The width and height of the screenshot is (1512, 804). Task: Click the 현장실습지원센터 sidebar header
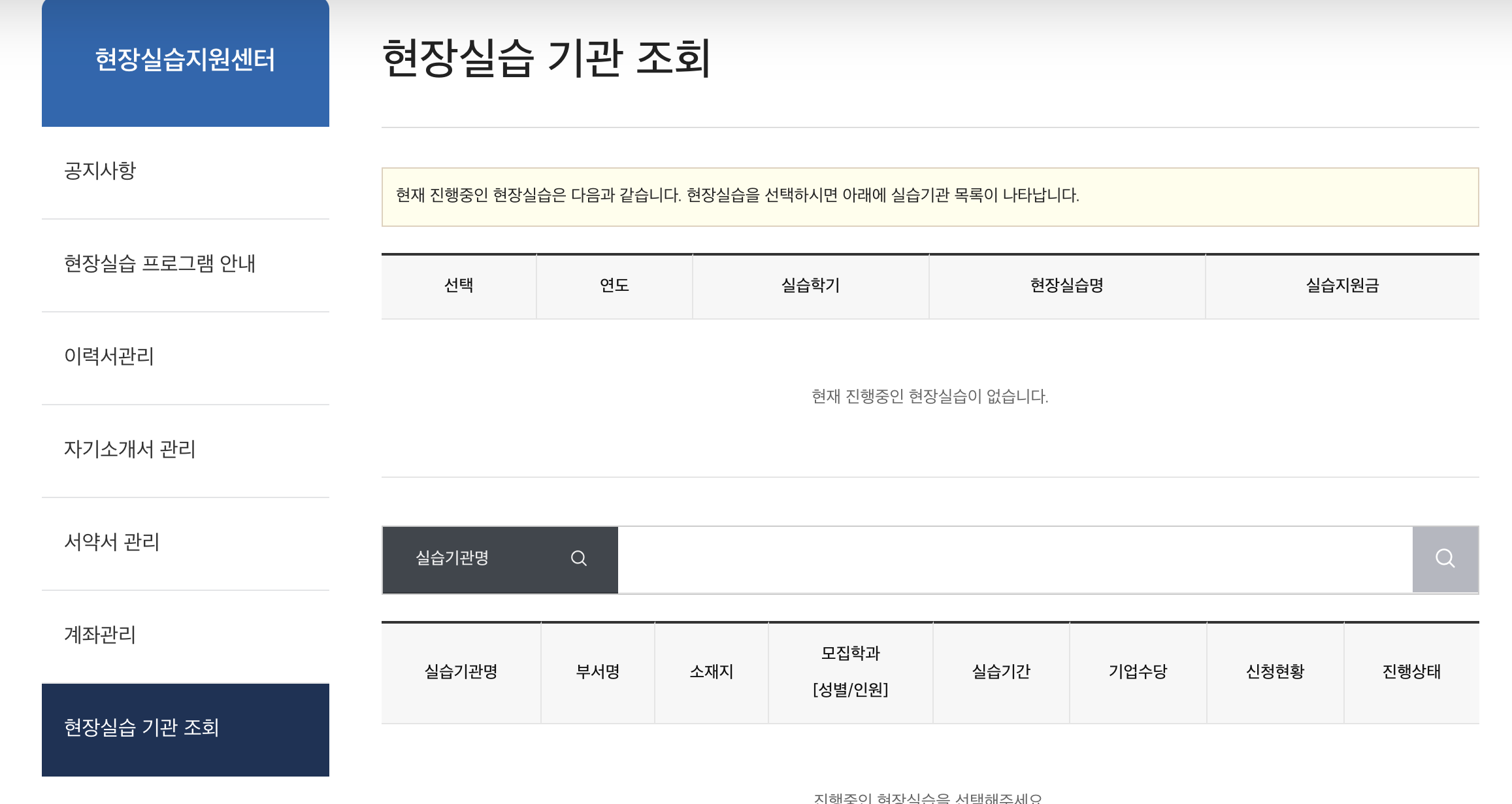(x=185, y=60)
